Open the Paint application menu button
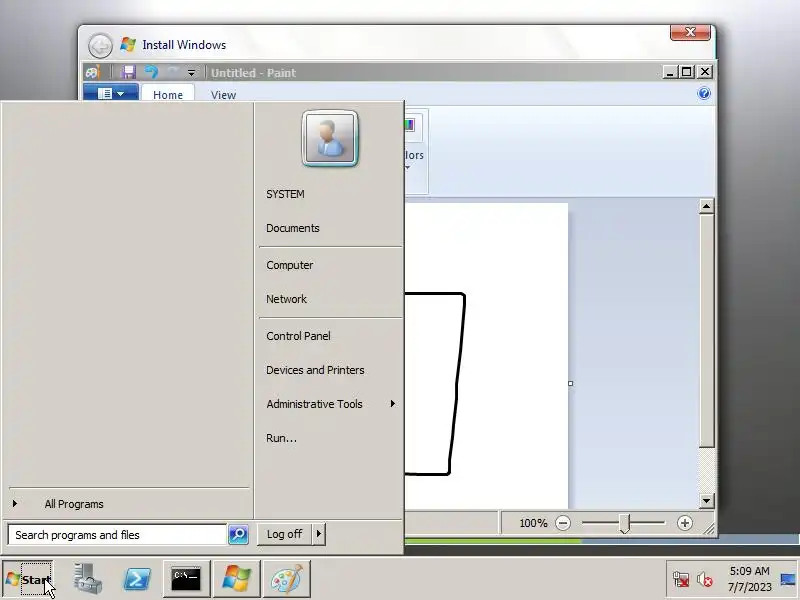The width and height of the screenshot is (800, 600). (111, 93)
